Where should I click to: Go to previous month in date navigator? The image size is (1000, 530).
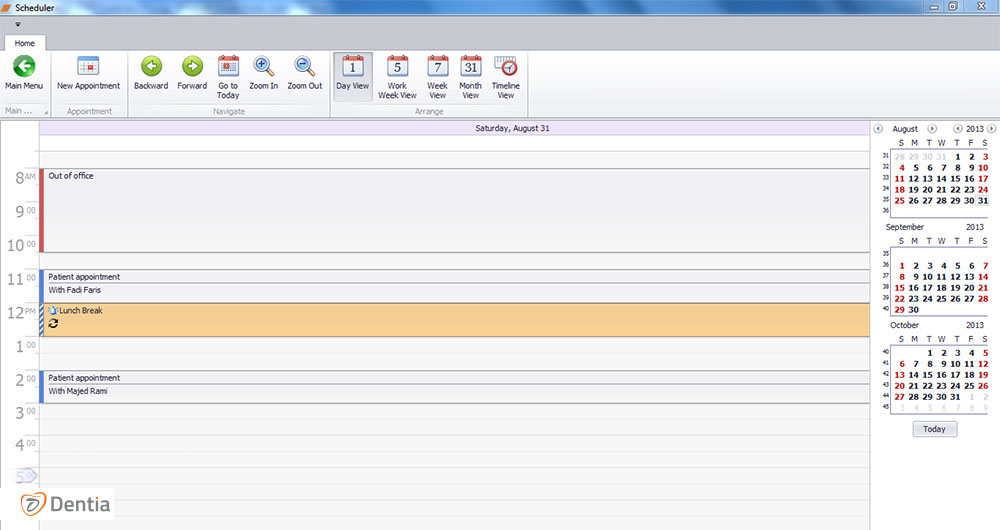[878, 129]
